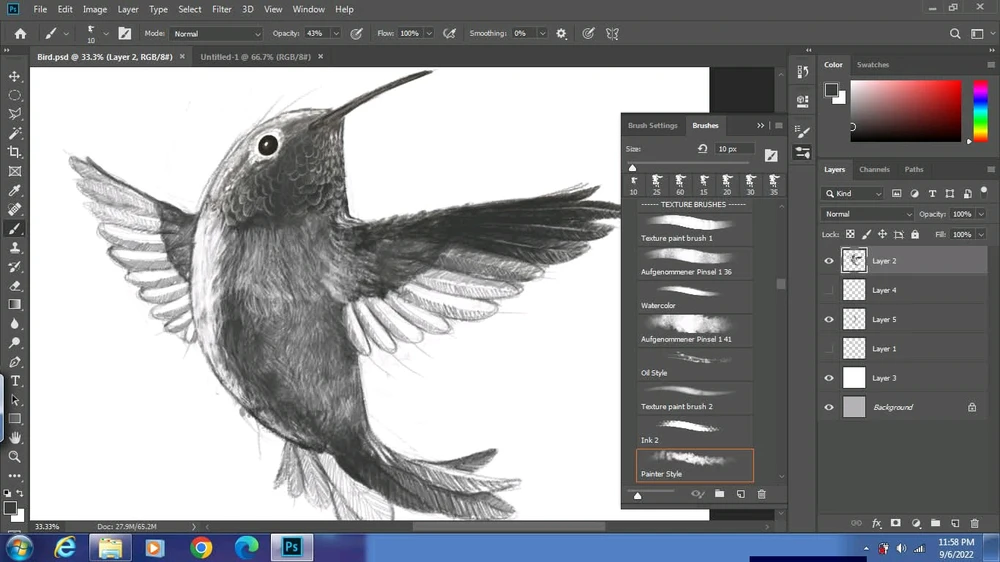Choose the Watercolor brush preset
1000x562 pixels.
point(695,296)
